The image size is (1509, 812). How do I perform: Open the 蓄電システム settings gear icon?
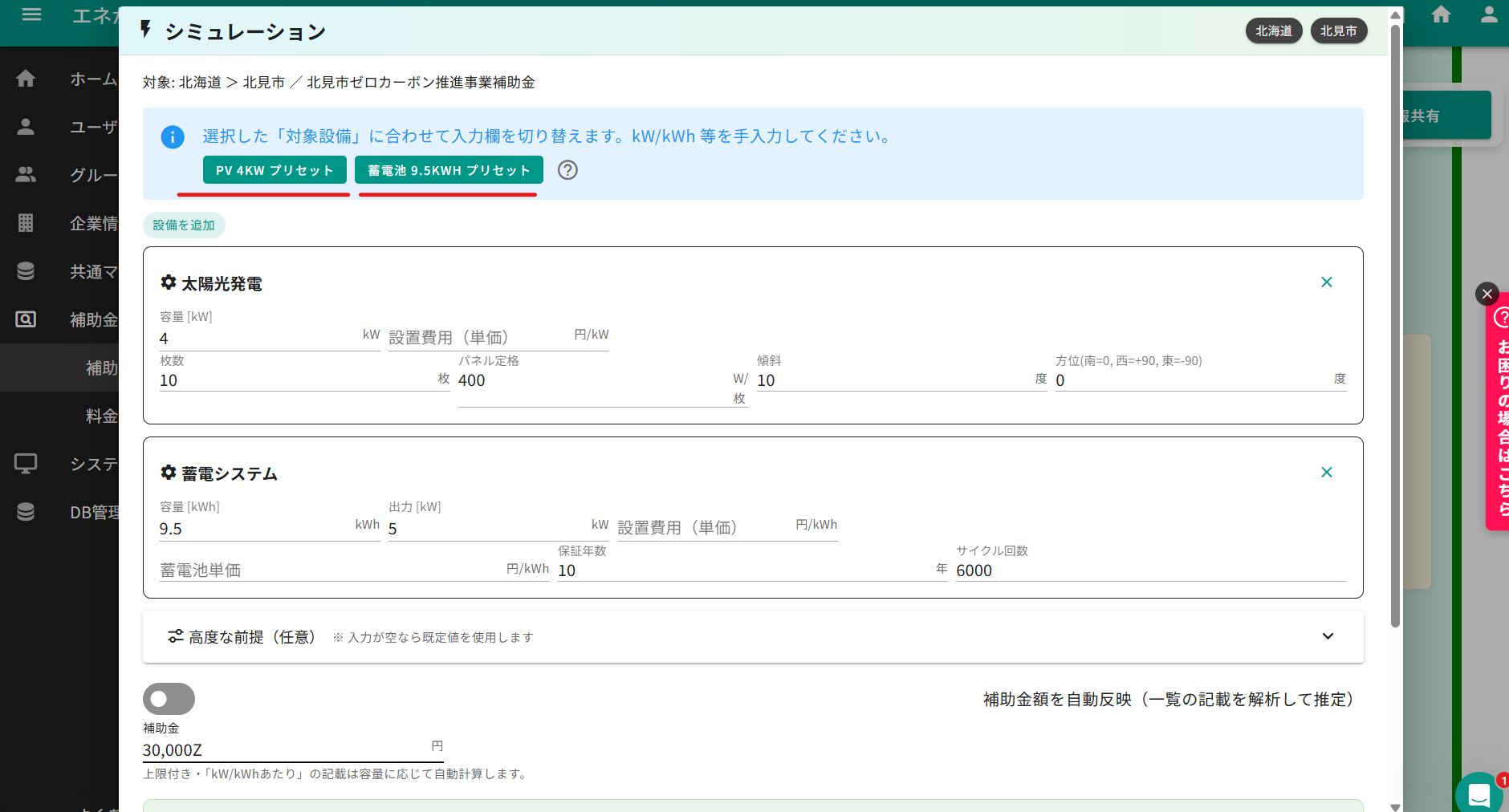coord(169,473)
